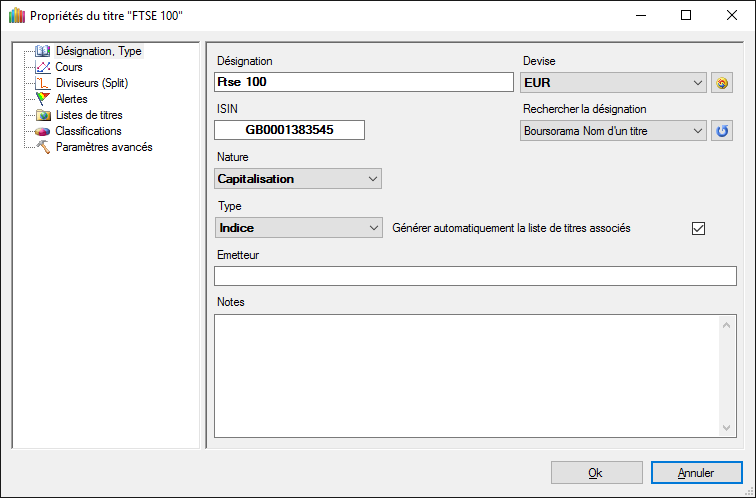Click the currency icon button beside Devise
The height and width of the screenshot is (498, 756).
pos(722,83)
